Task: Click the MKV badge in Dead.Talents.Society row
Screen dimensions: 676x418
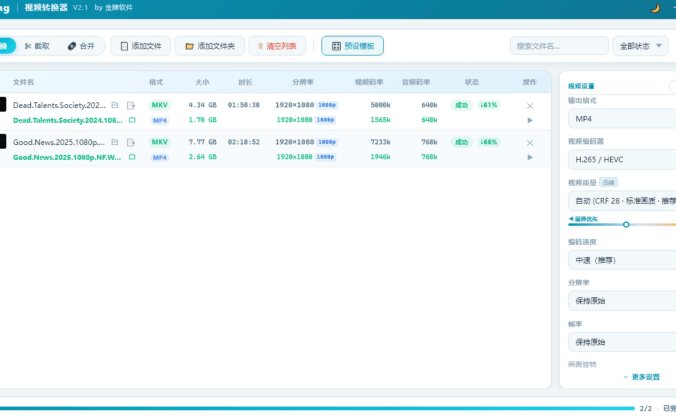Action: pos(160,105)
